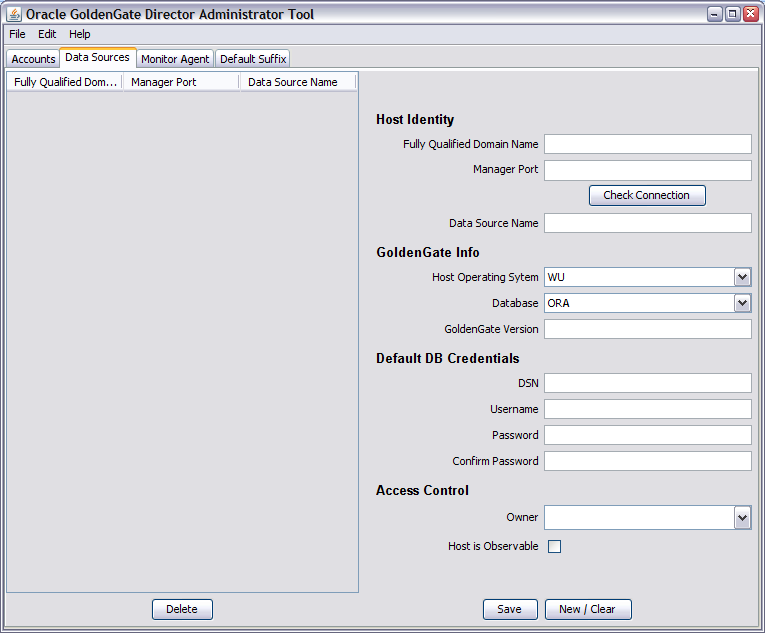The width and height of the screenshot is (765, 633).
Task: Click the Confirm Password field
Action: point(647,461)
